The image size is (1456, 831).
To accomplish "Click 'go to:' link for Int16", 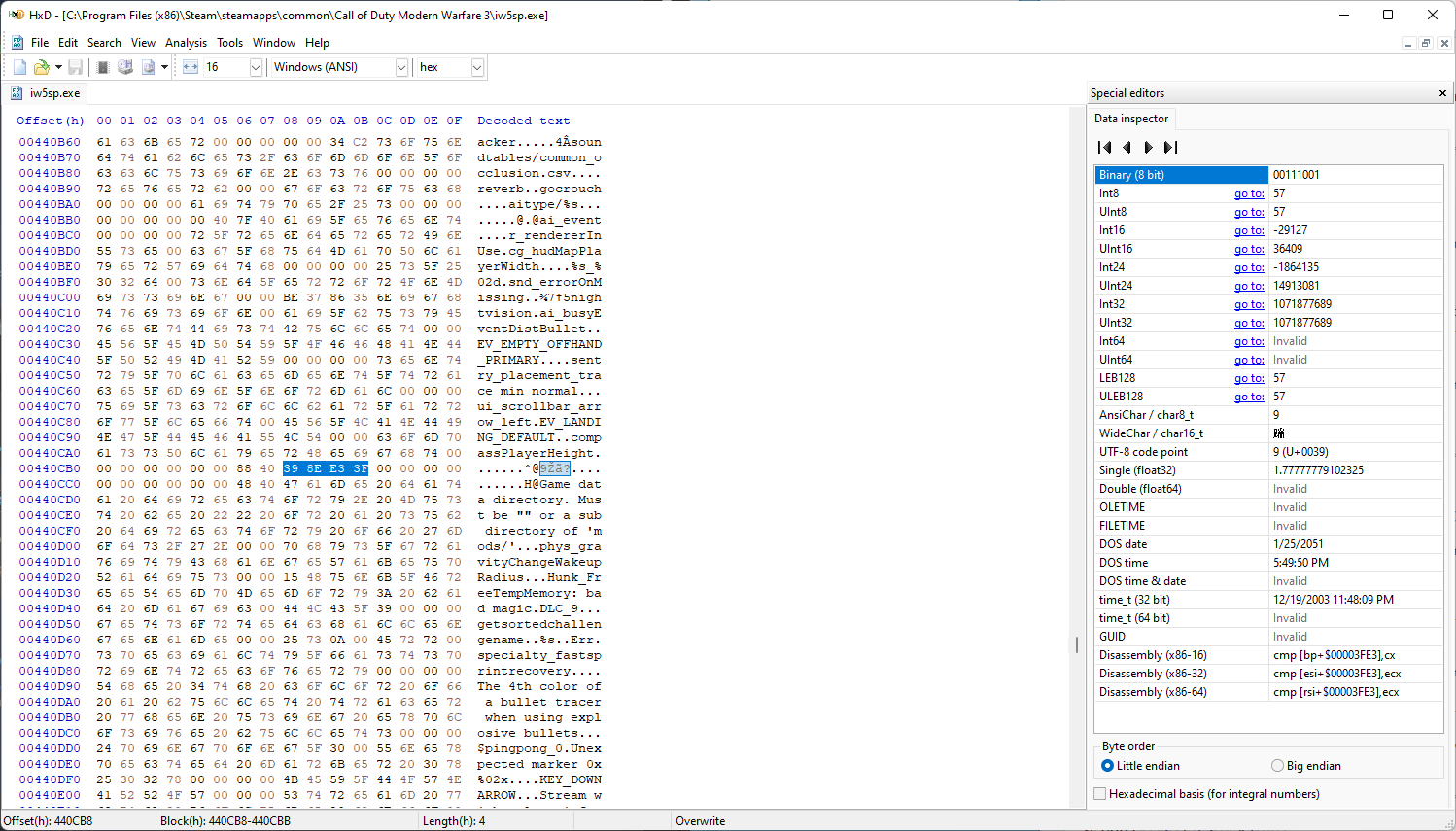I will 1249,230.
